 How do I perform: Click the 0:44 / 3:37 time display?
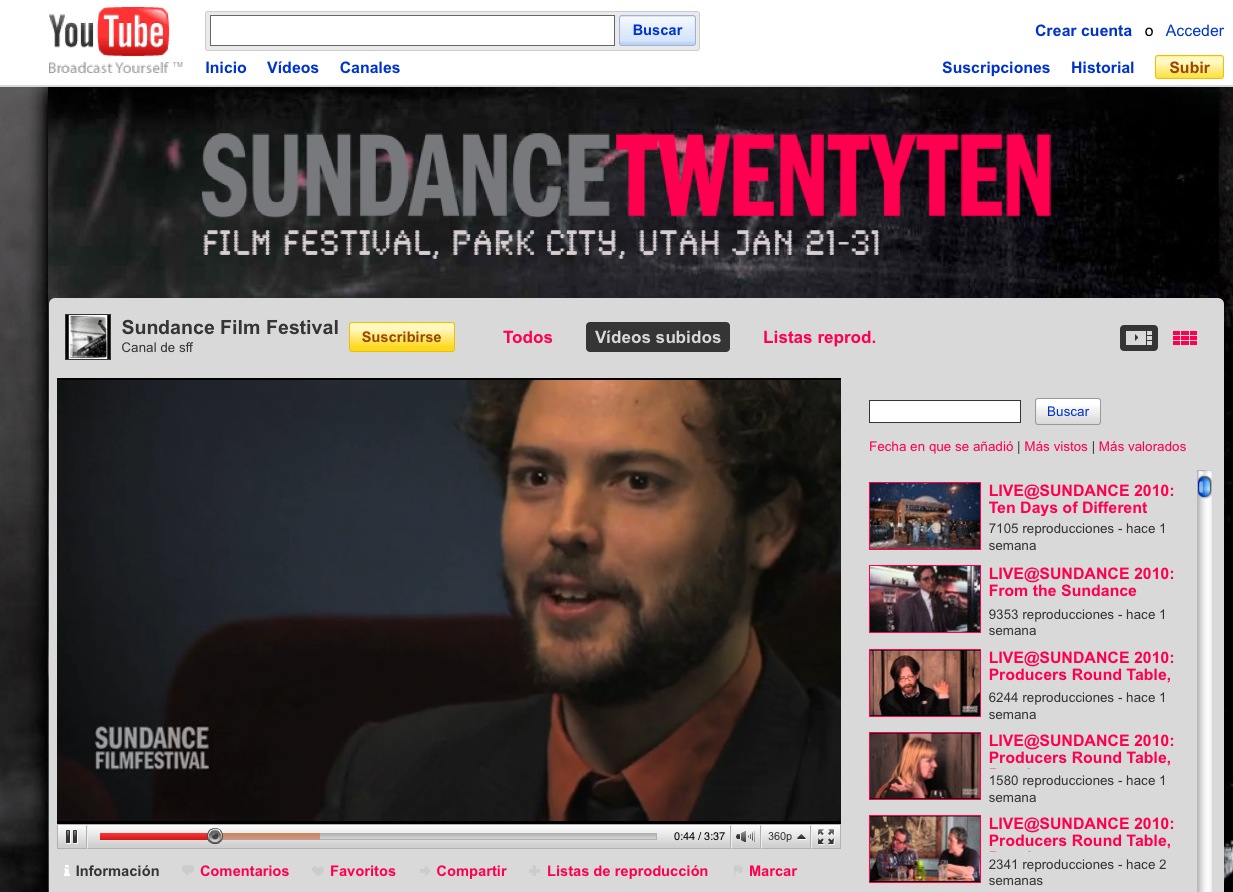point(699,836)
